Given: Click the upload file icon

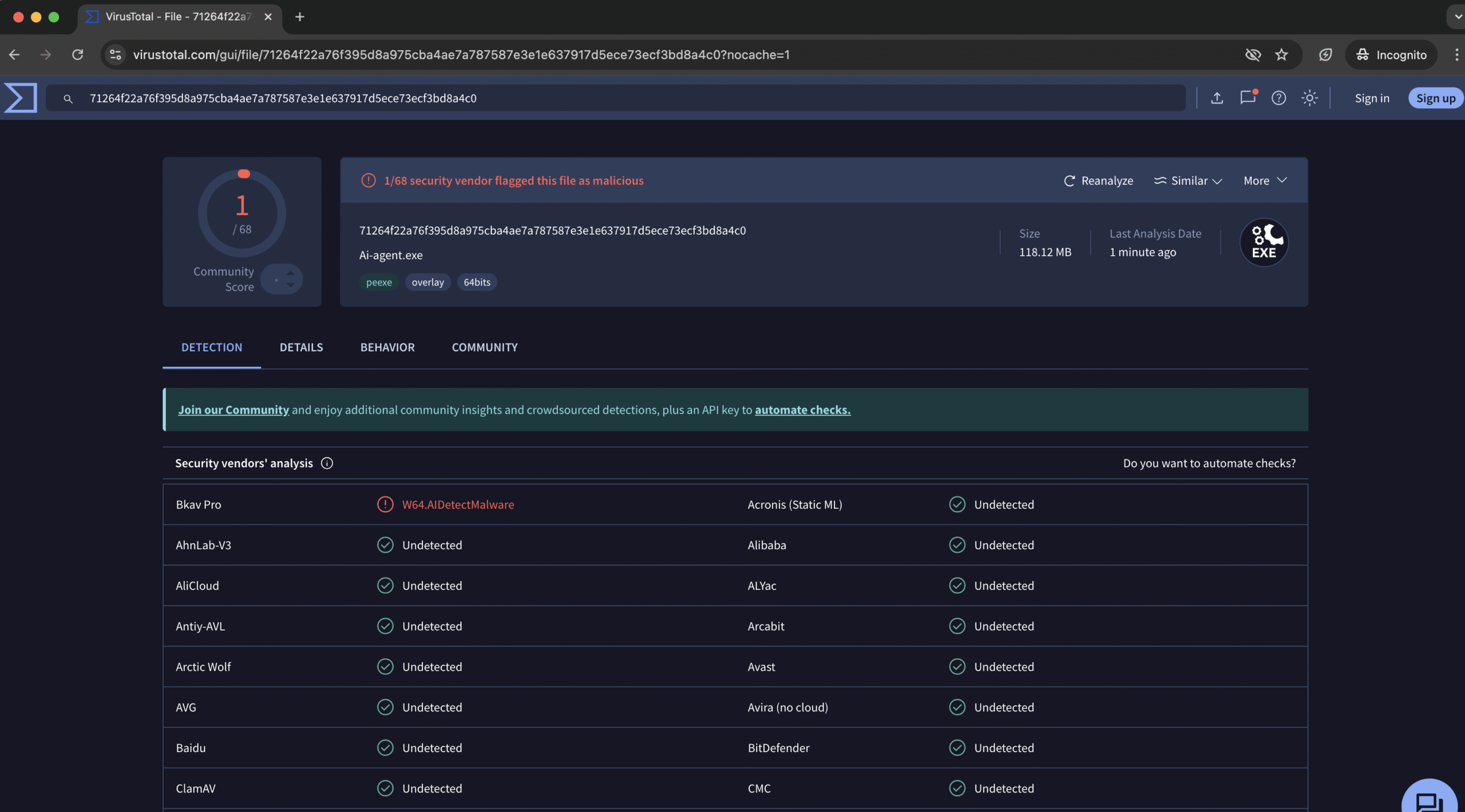Looking at the screenshot, I should (x=1217, y=98).
